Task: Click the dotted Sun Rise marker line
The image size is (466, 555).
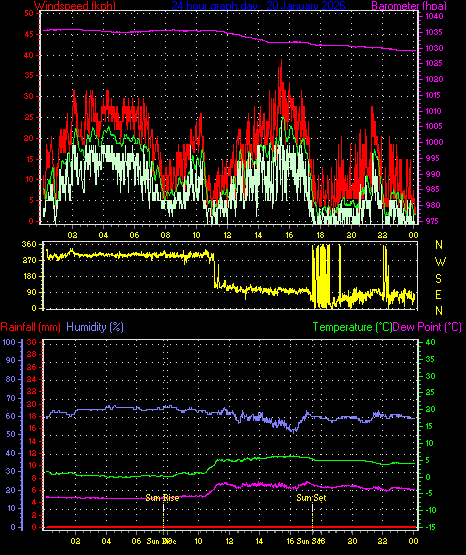Action: tap(163, 516)
